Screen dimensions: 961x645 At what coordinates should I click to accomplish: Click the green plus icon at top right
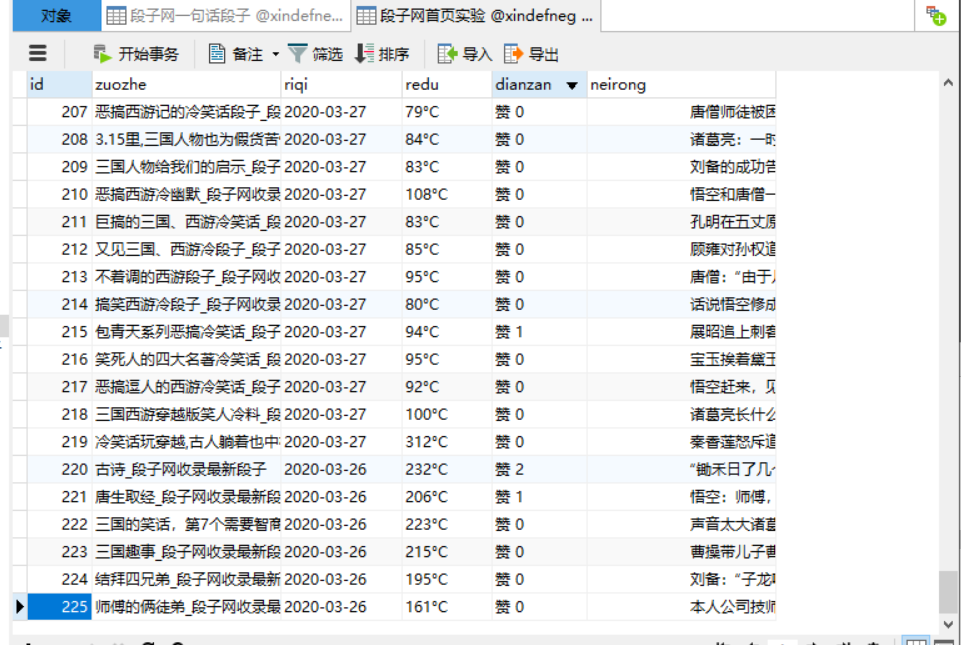pyautogui.click(x=935, y=16)
